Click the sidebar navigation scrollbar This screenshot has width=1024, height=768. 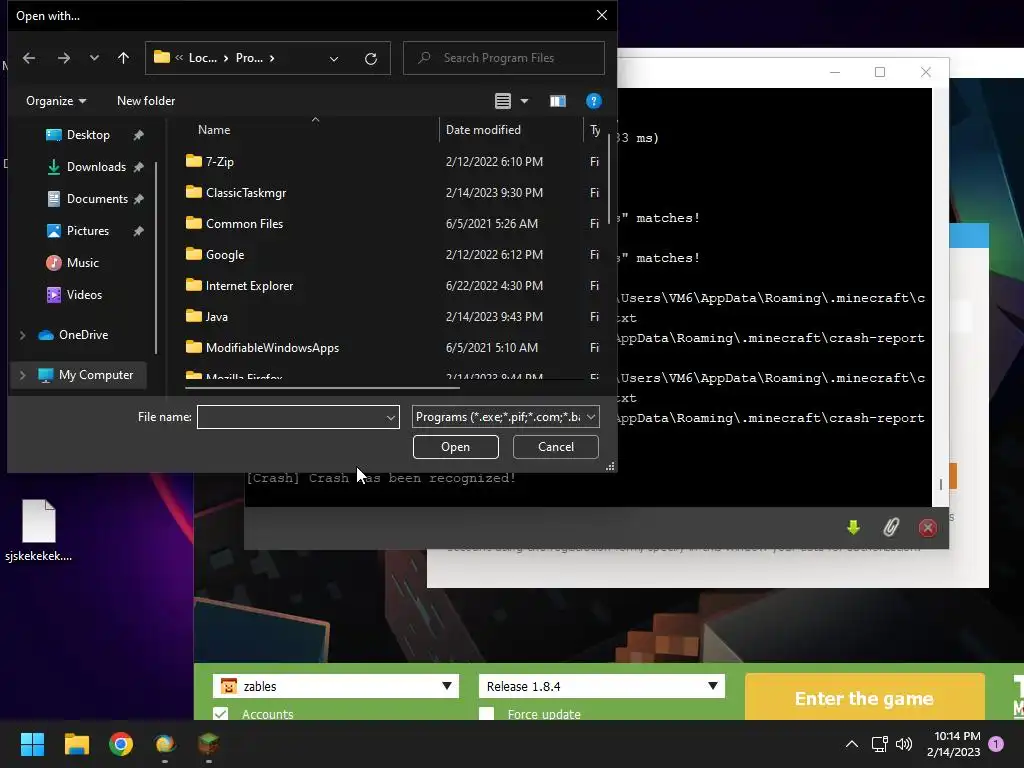pos(156,258)
